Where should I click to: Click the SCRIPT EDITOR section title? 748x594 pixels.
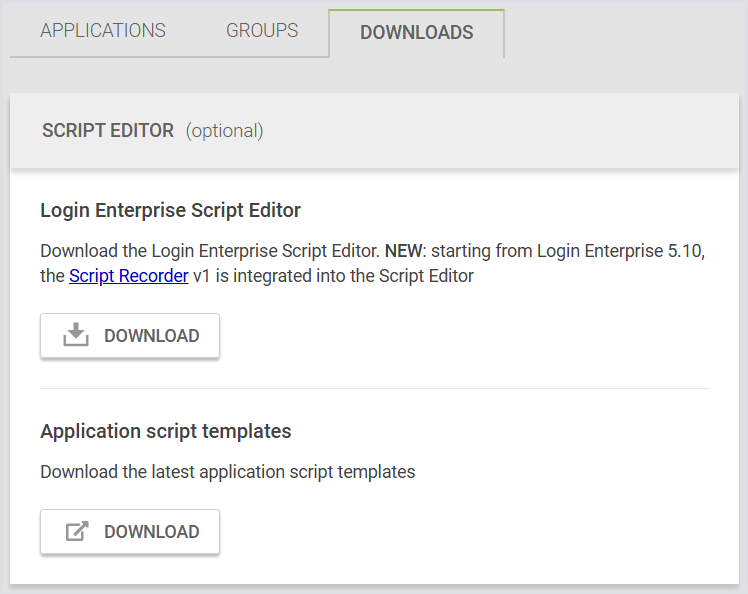108,131
